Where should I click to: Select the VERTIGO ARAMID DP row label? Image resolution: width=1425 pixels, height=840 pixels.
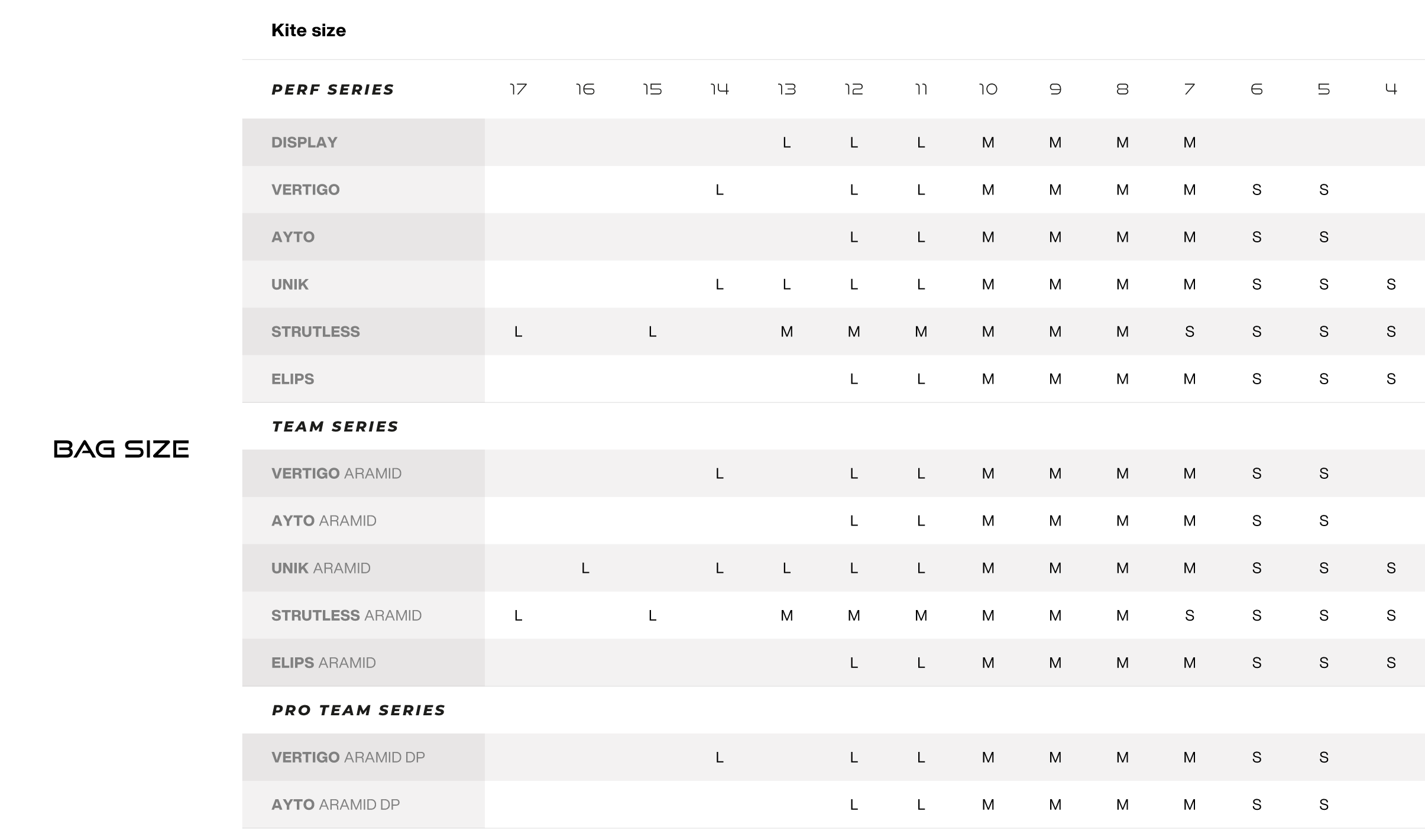click(348, 757)
